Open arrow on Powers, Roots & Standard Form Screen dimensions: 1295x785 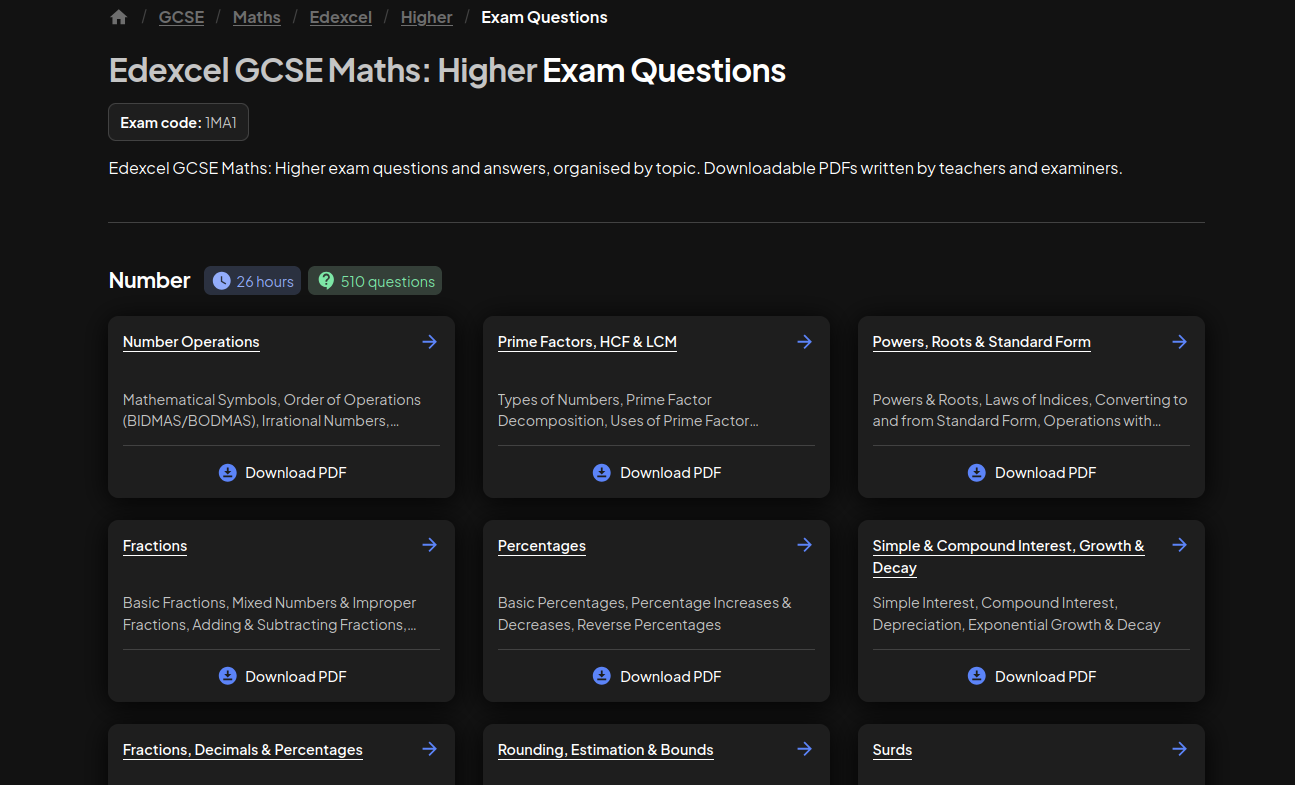[1179, 342]
